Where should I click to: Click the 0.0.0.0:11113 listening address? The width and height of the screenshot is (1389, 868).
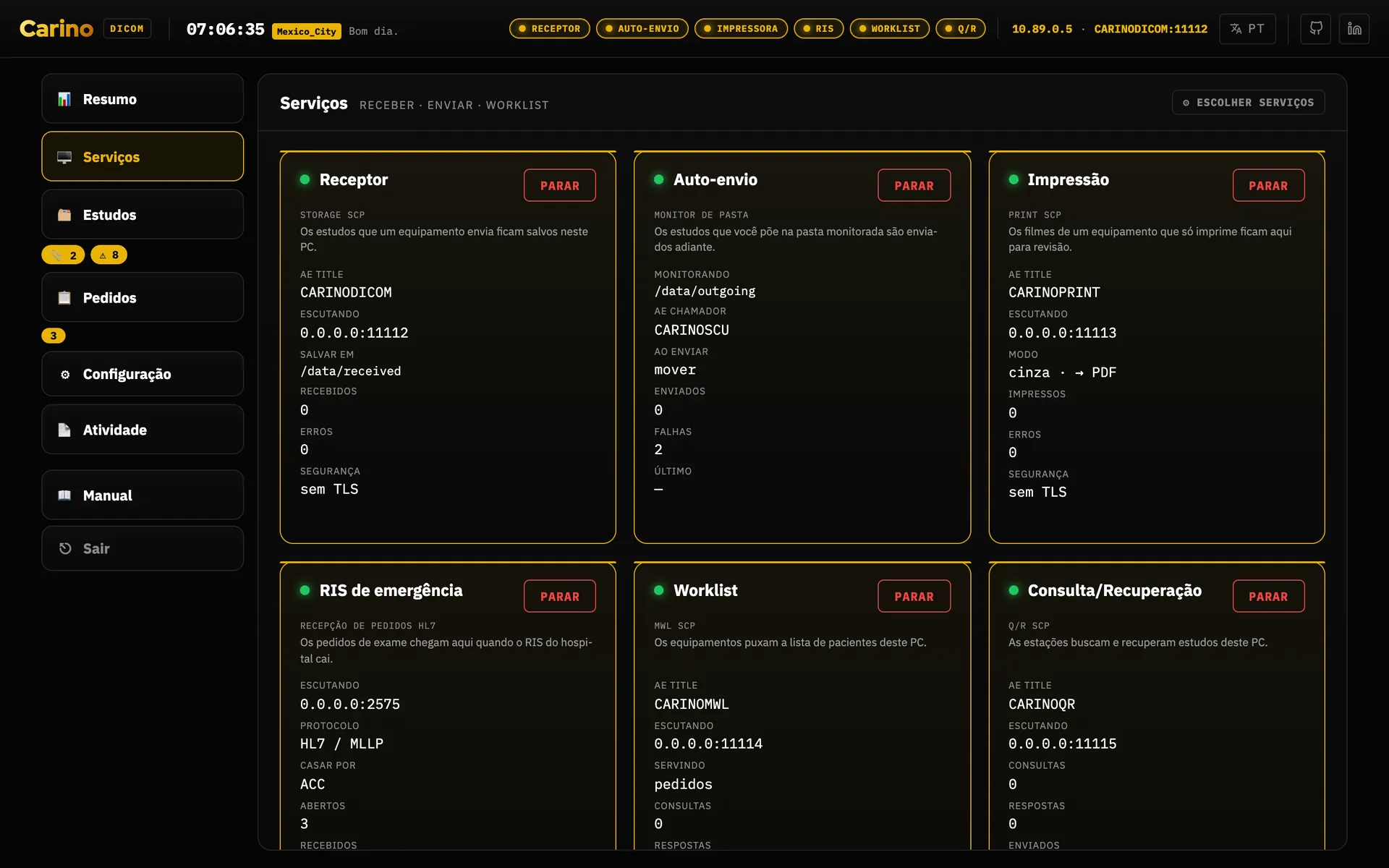coord(1062,333)
